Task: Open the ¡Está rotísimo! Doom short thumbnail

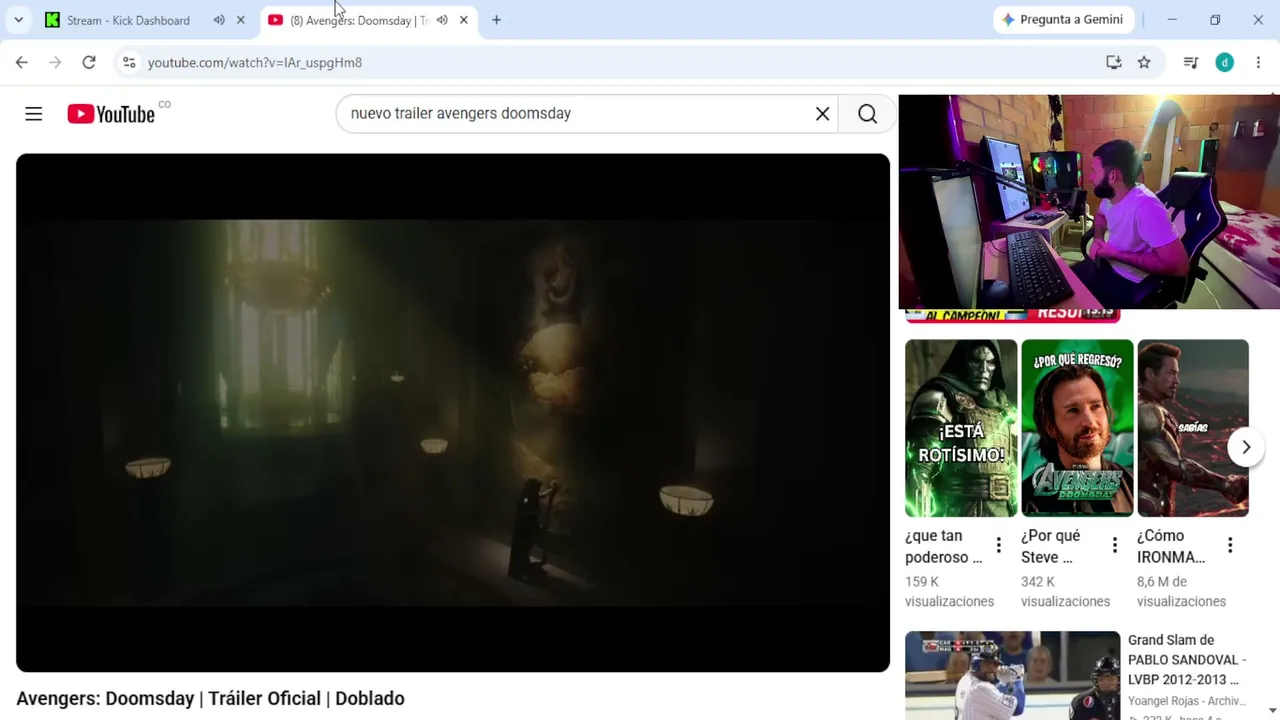Action: 961,428
